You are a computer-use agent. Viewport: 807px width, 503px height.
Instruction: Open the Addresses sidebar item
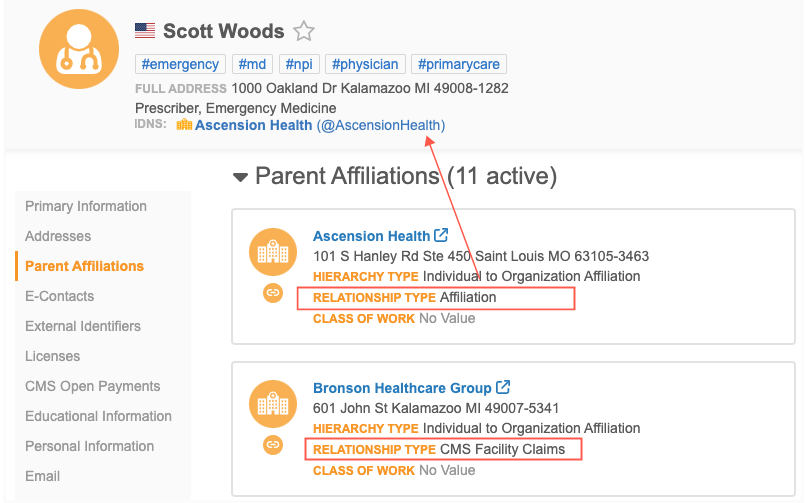tap(58, 236)
